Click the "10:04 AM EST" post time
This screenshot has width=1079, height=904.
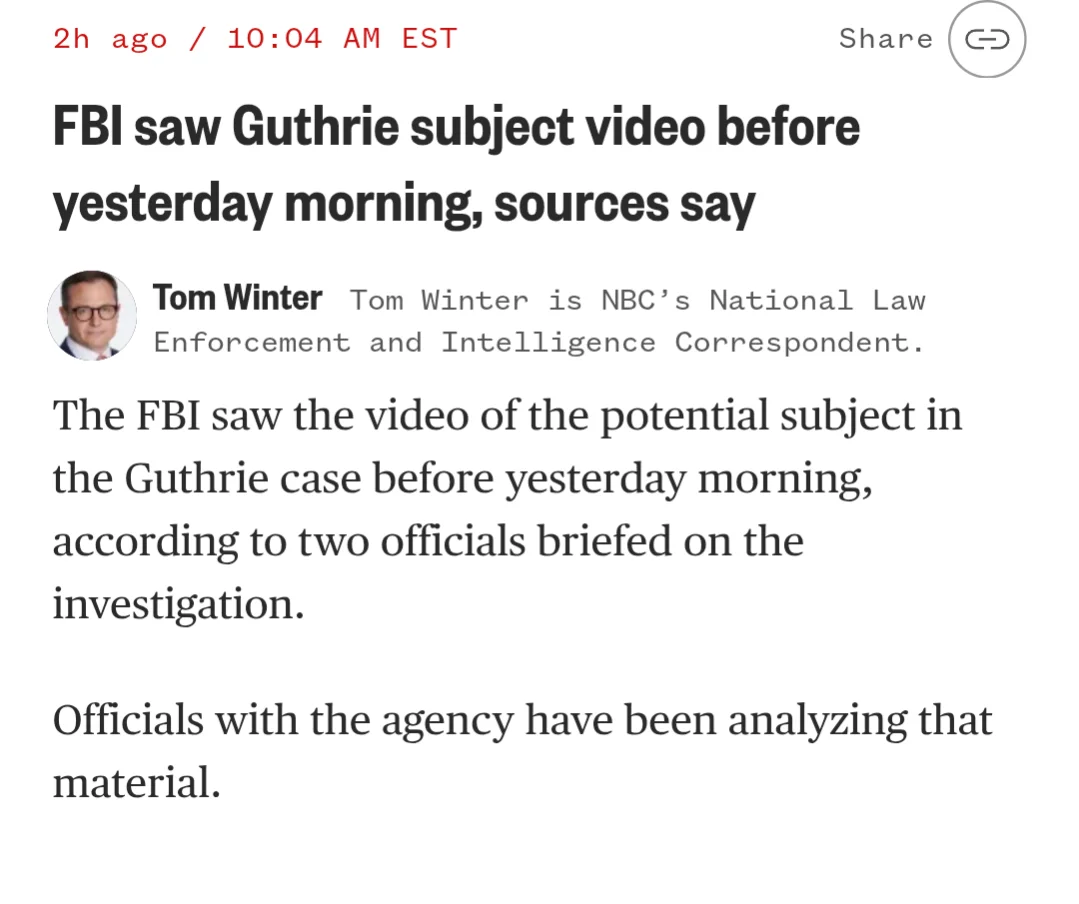coord(342,39)
